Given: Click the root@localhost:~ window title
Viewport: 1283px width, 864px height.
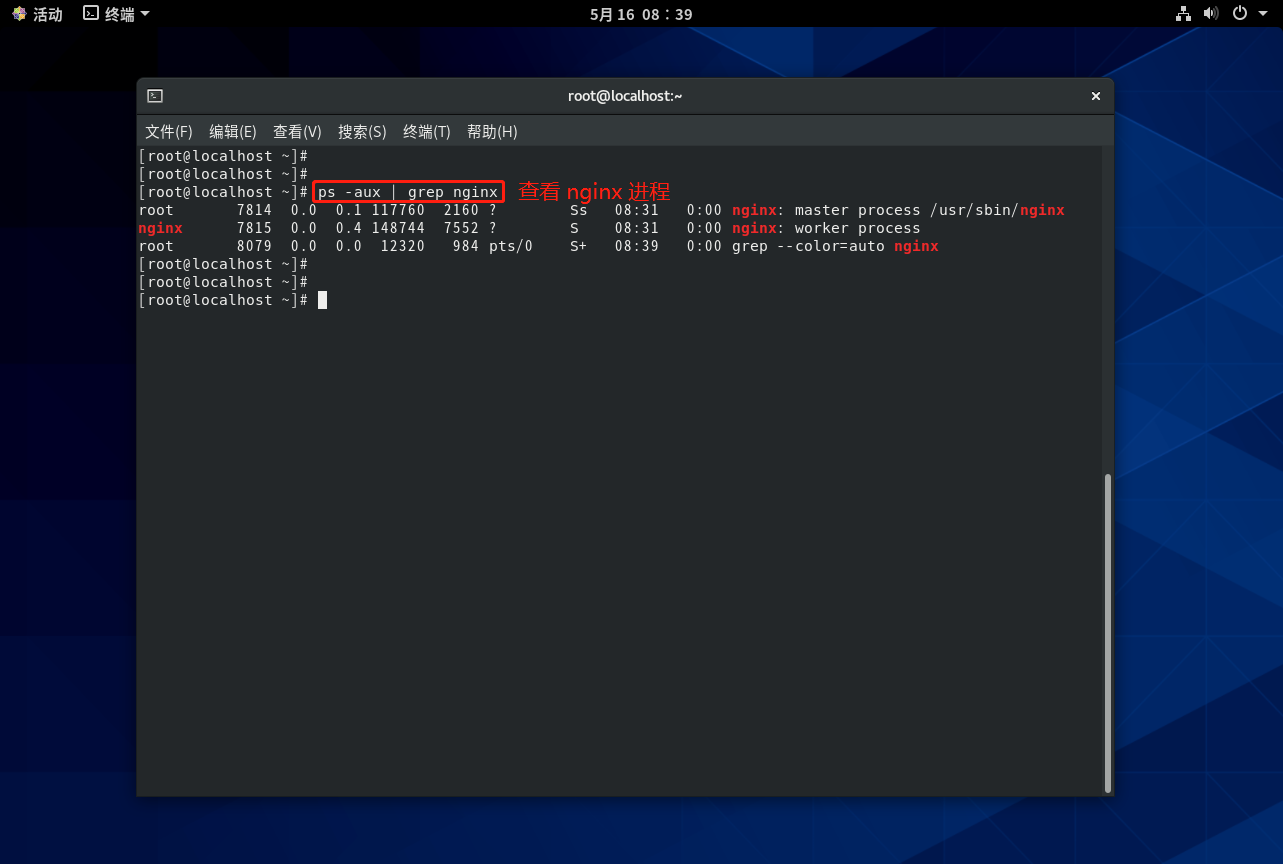Looking at the screenshot, I should point(625,96).
